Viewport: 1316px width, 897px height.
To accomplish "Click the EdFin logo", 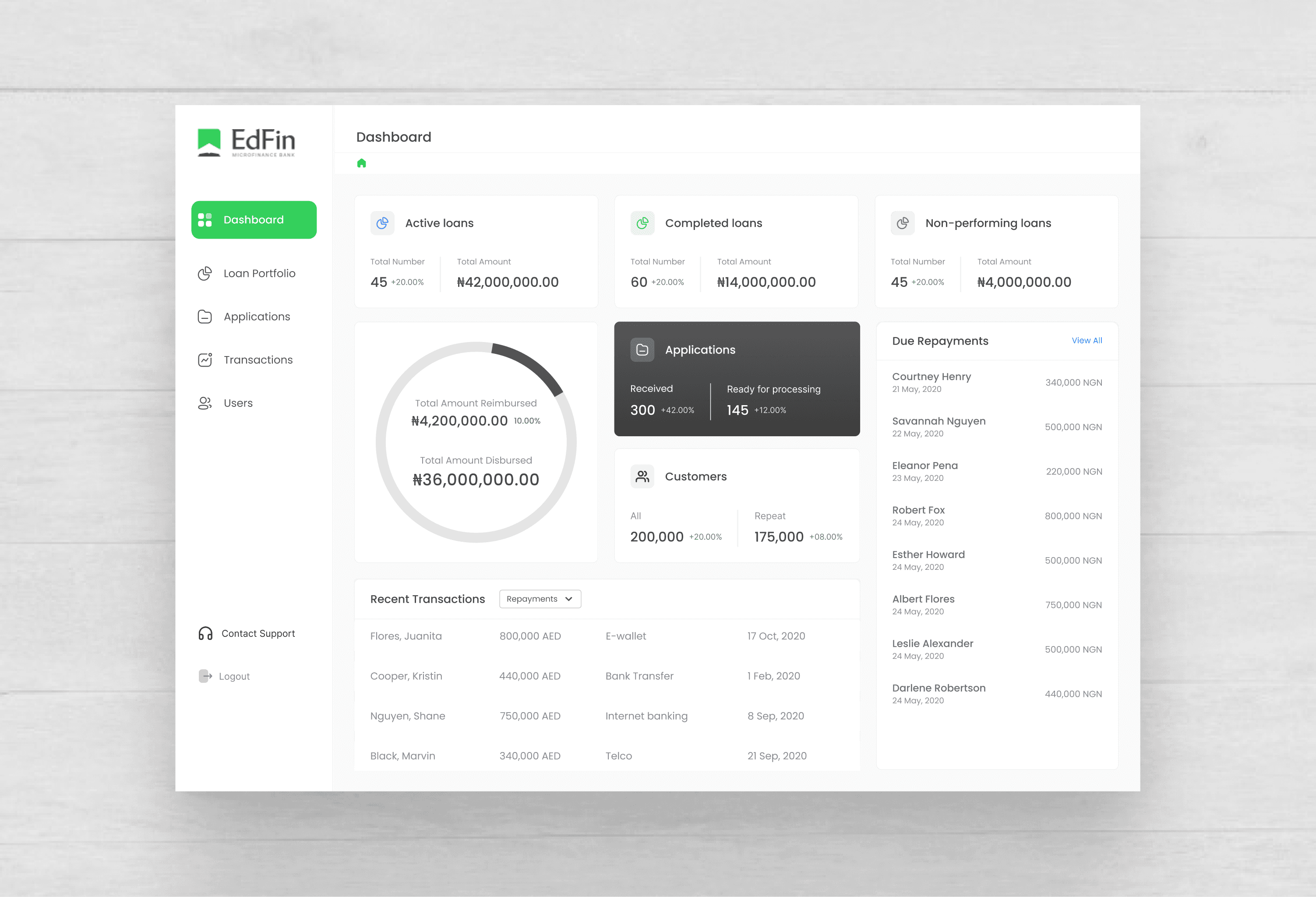I will point(246,143).
